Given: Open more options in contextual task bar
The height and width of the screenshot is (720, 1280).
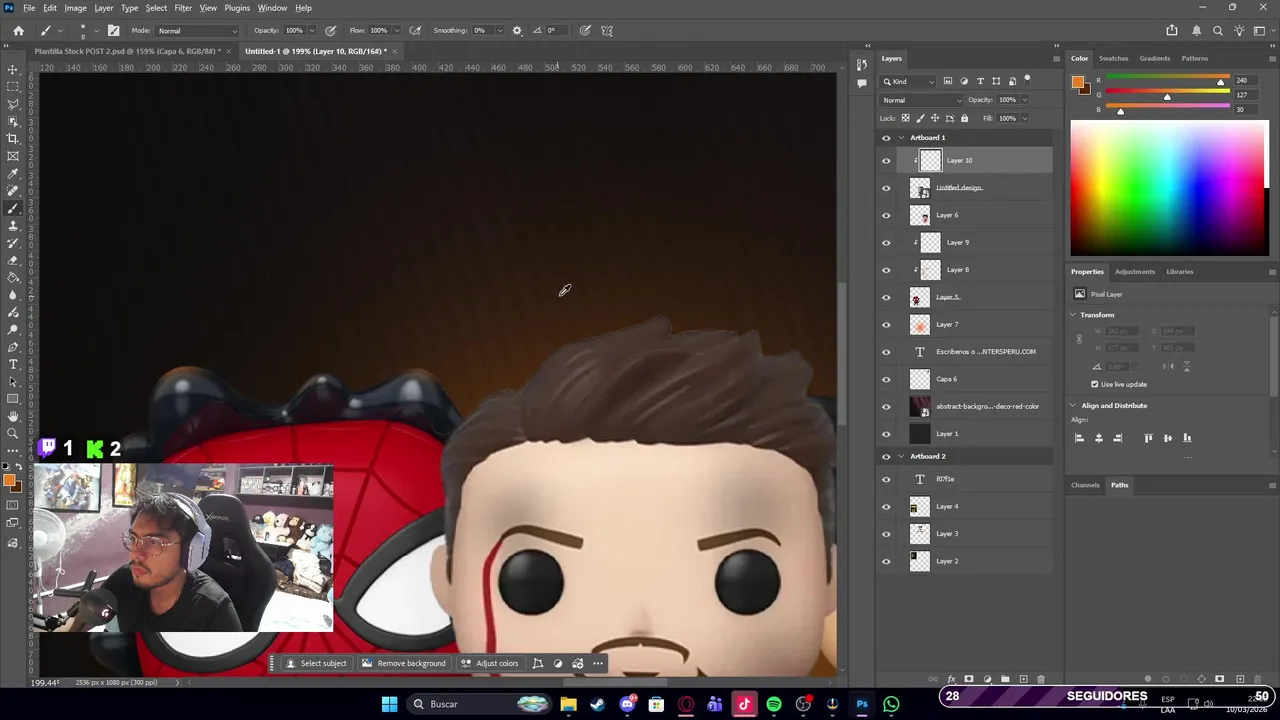Looking at the screenshot, I should (598, 663).
